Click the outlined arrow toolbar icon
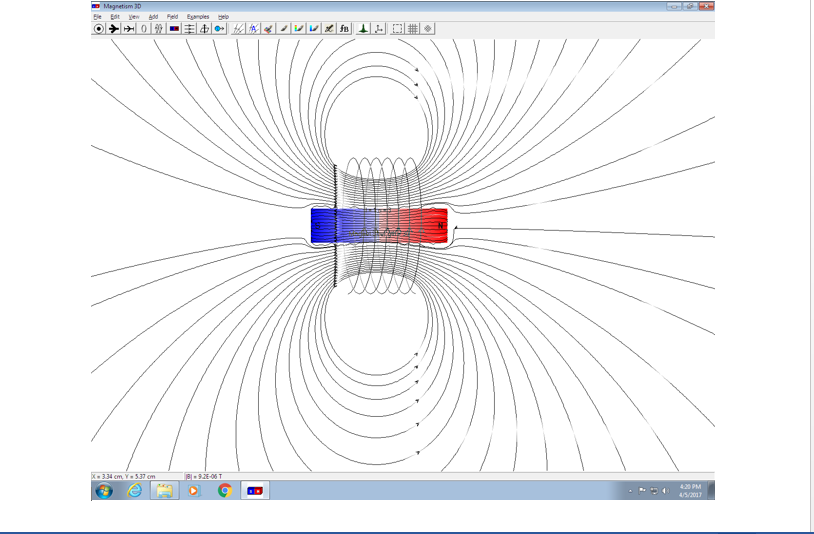This screenshot has height=534, width=814. tap(128, 29)
